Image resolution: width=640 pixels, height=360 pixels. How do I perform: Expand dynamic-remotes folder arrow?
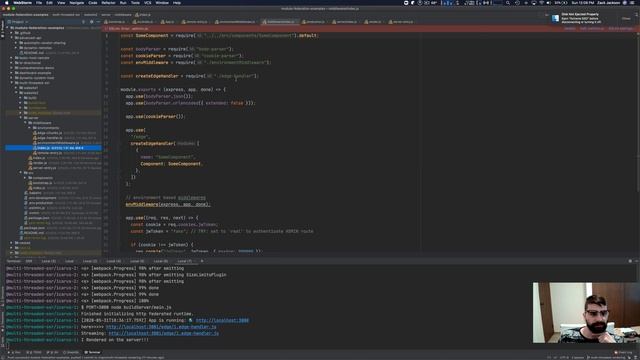(x=16, y=48)
